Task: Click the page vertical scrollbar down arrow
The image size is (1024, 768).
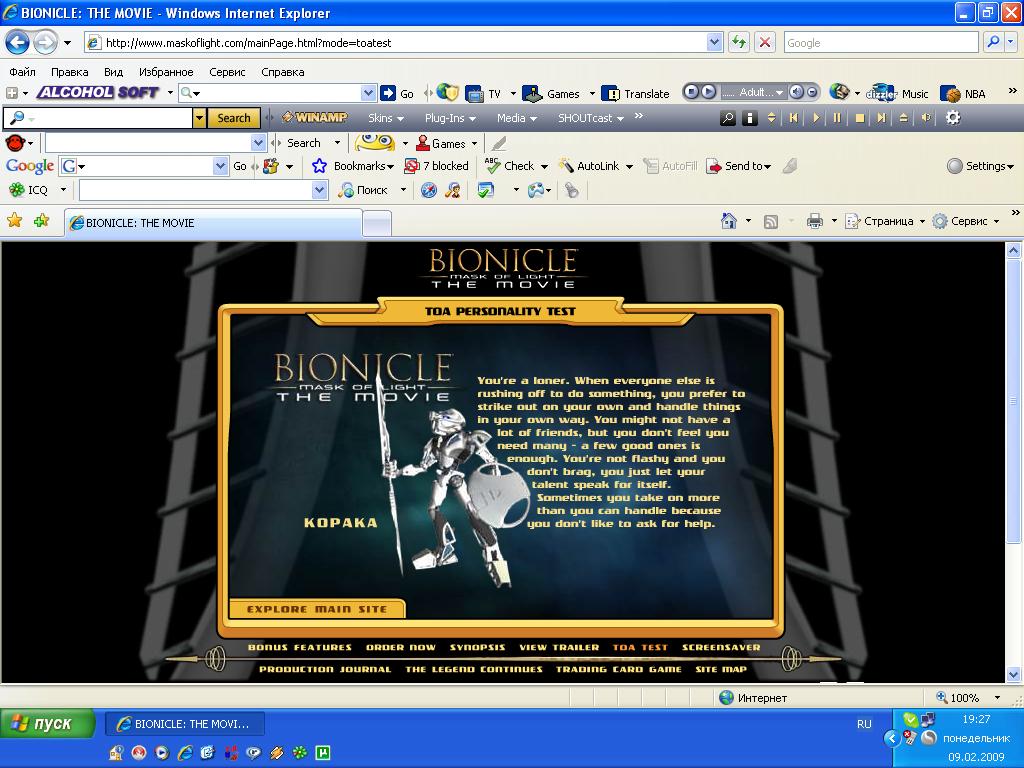Action: (1013, 674)
